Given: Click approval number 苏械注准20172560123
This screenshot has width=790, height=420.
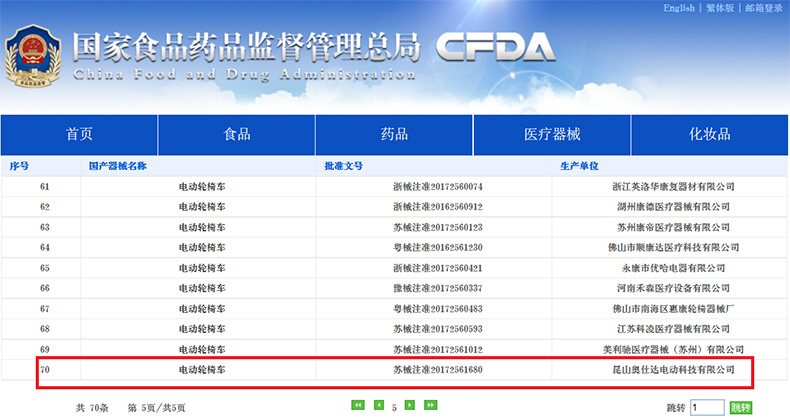Looking at the screenshot, I should pos(438,228).
